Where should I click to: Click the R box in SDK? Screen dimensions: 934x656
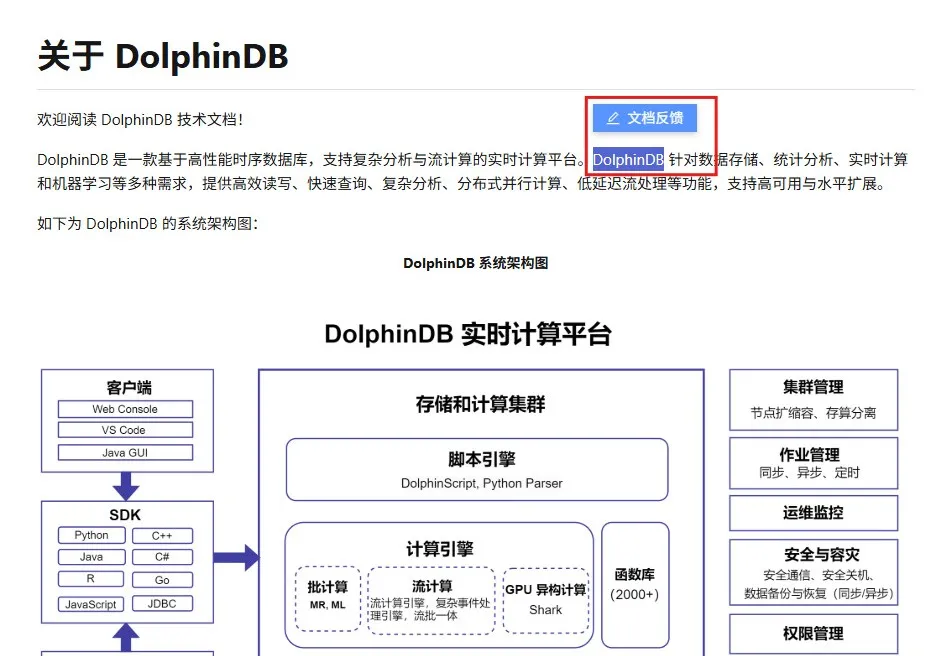pos(91,579)
